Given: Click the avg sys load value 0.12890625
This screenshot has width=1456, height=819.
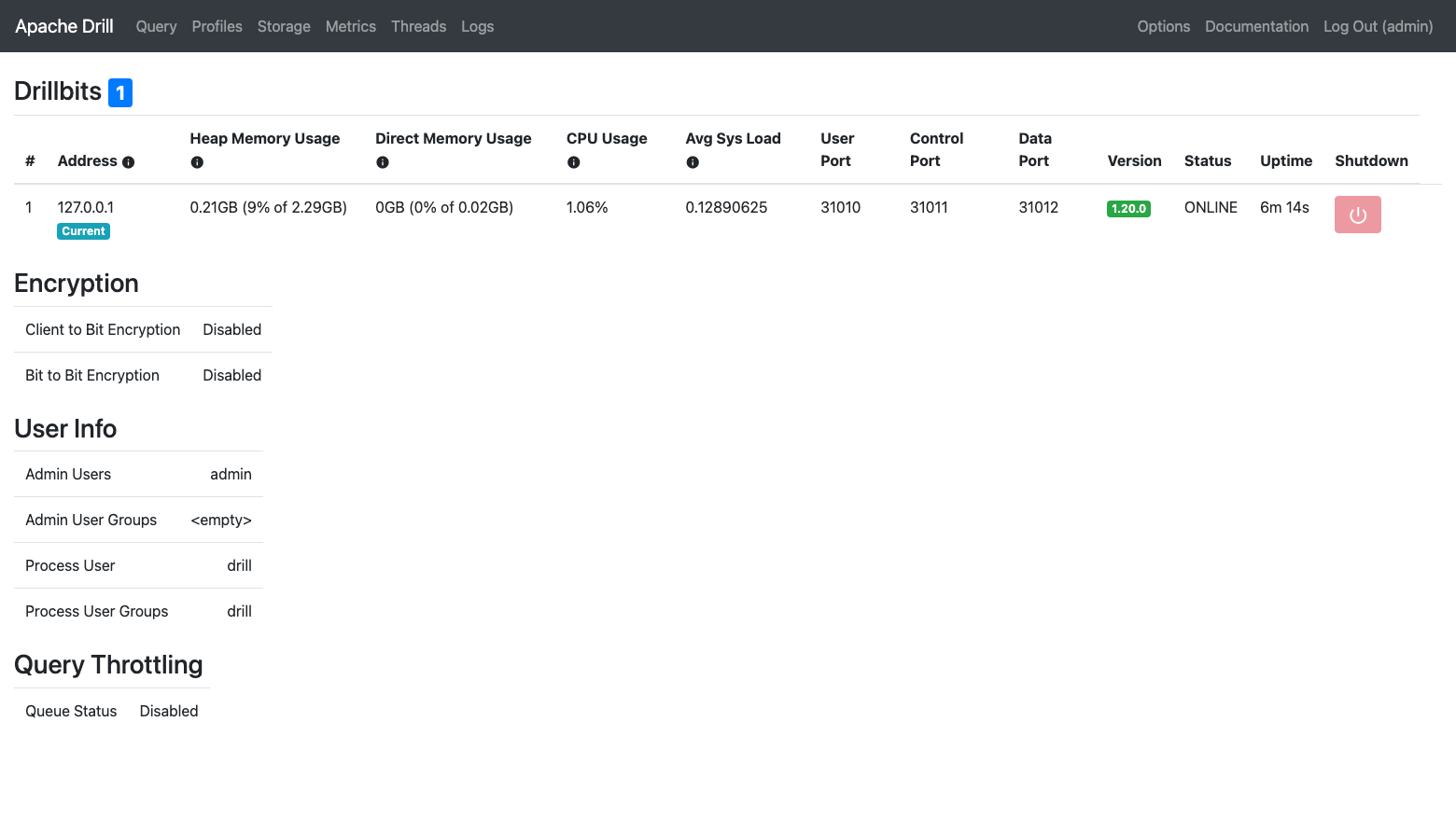Looking at the screenshot, I should point(727,207).
